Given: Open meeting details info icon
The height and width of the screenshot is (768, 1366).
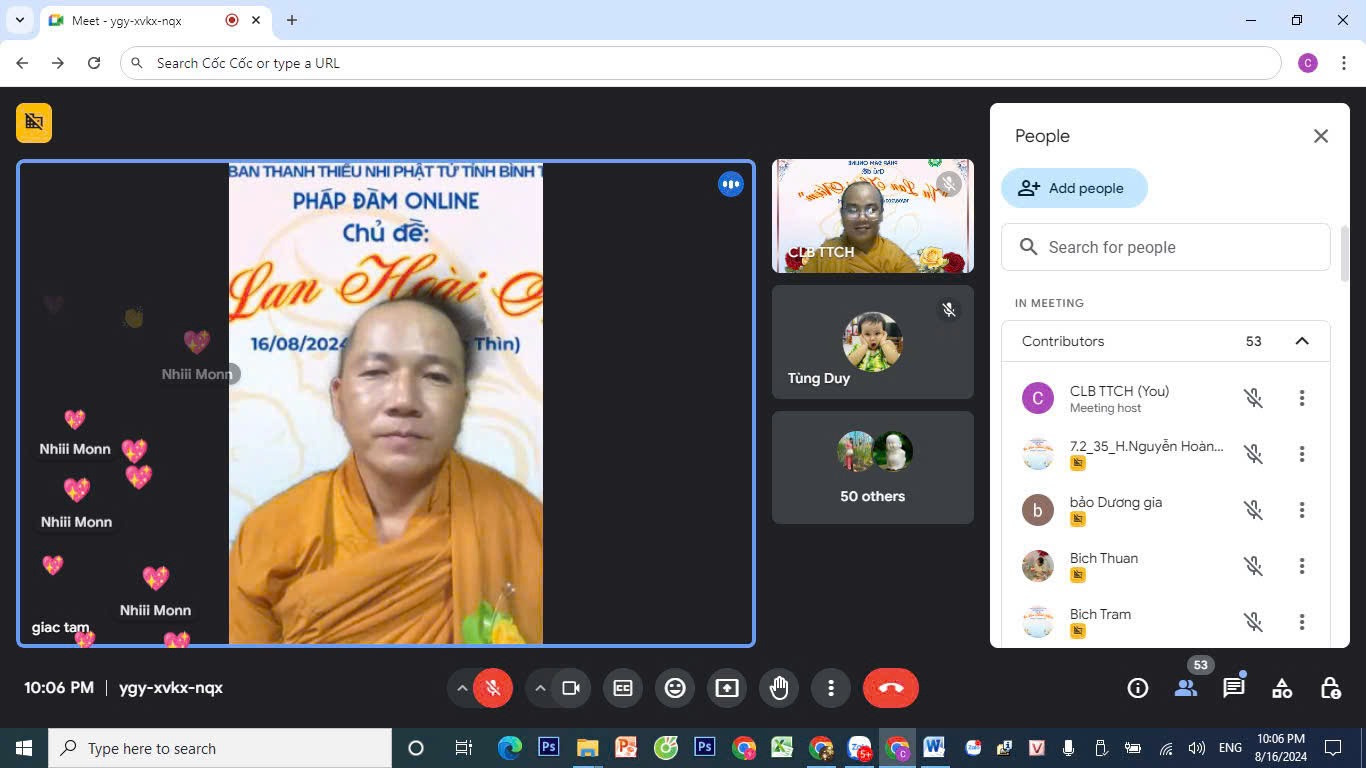Looking at the screenshot, I should click(1137, 688).
